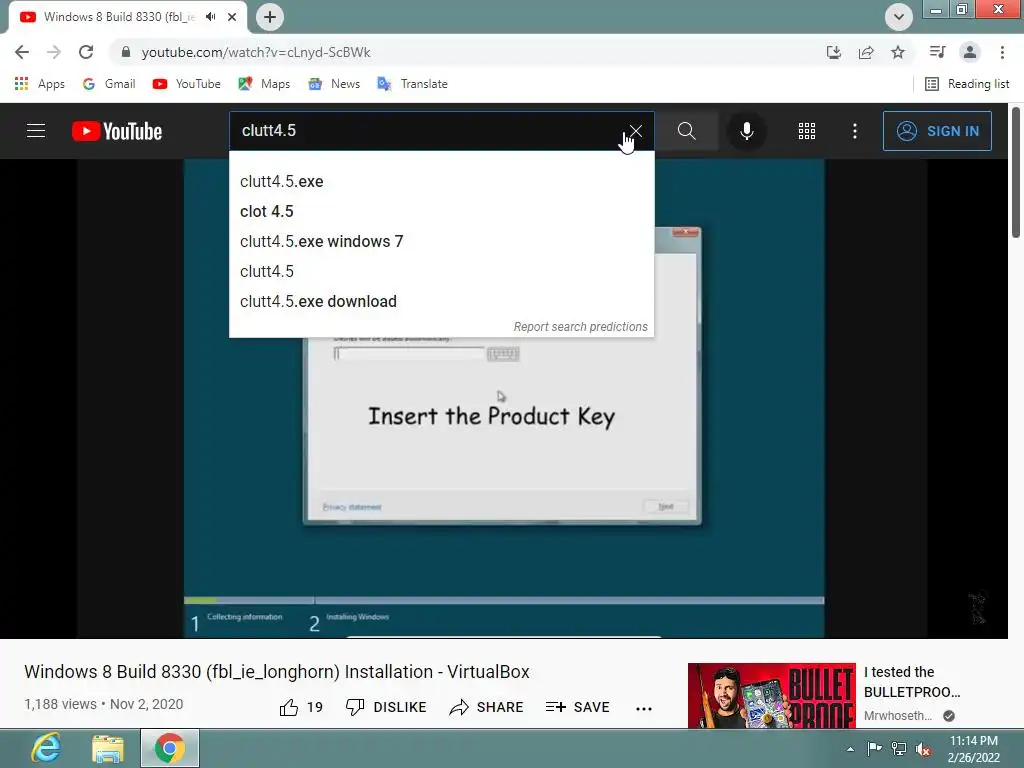Save the video to a playlist
Viewport: 1024px width, 768px height.
(x=577, y=707)
